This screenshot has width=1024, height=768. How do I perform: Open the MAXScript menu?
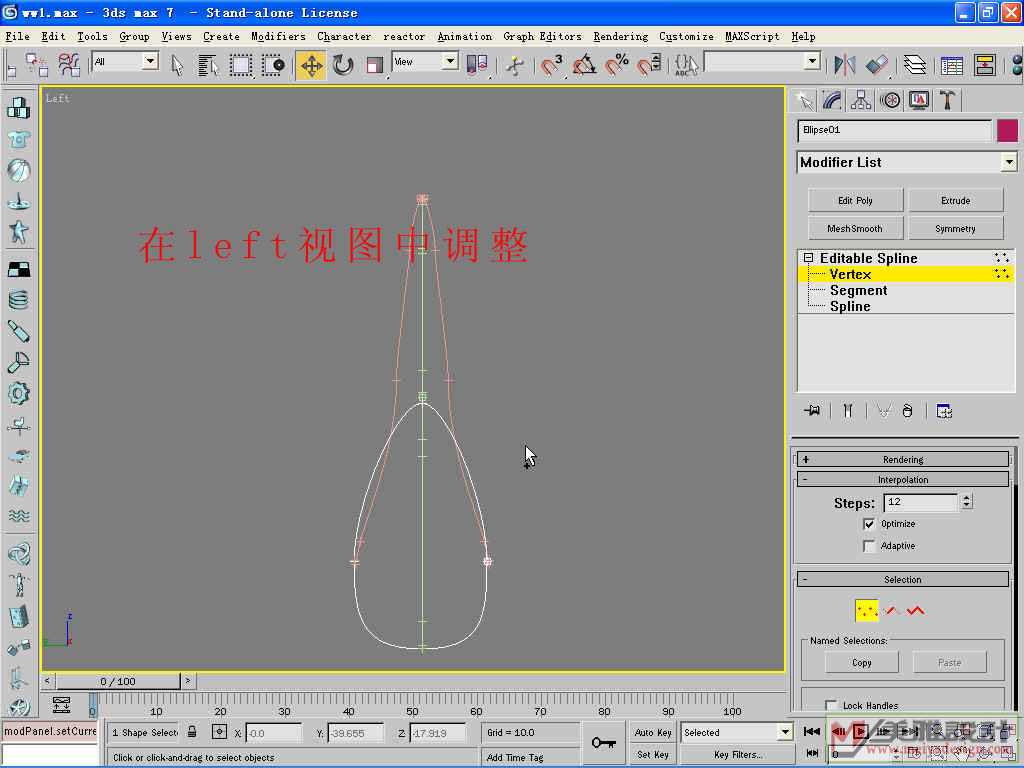752,37
